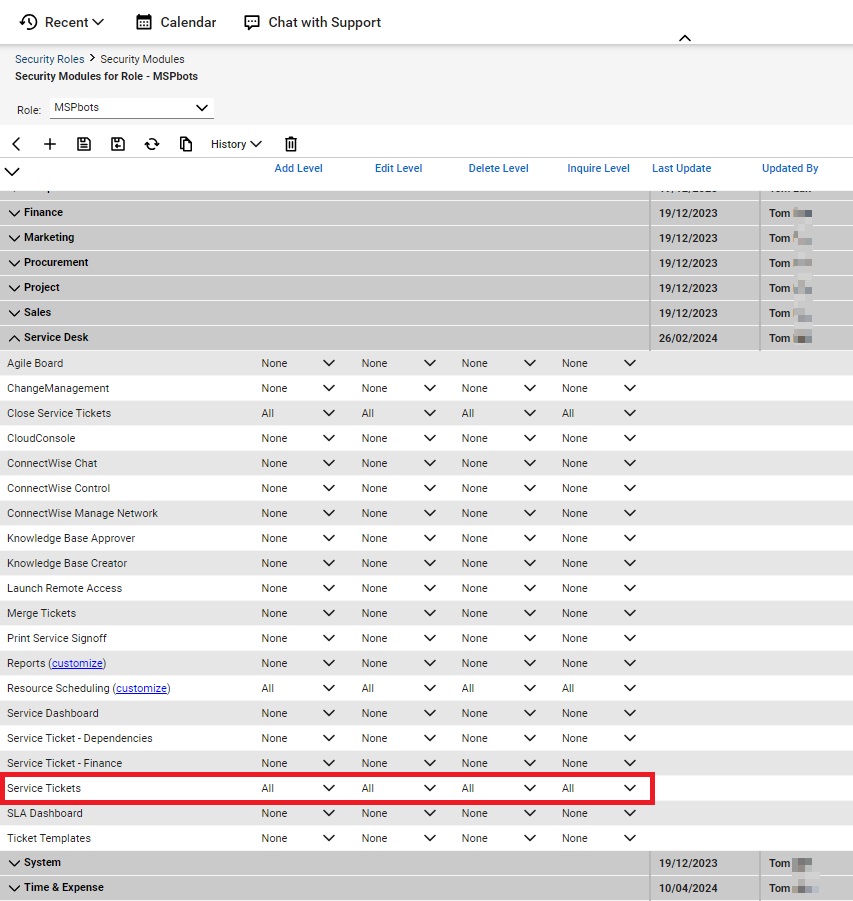Click the back arrow in the toolbar

pos(17,144)
